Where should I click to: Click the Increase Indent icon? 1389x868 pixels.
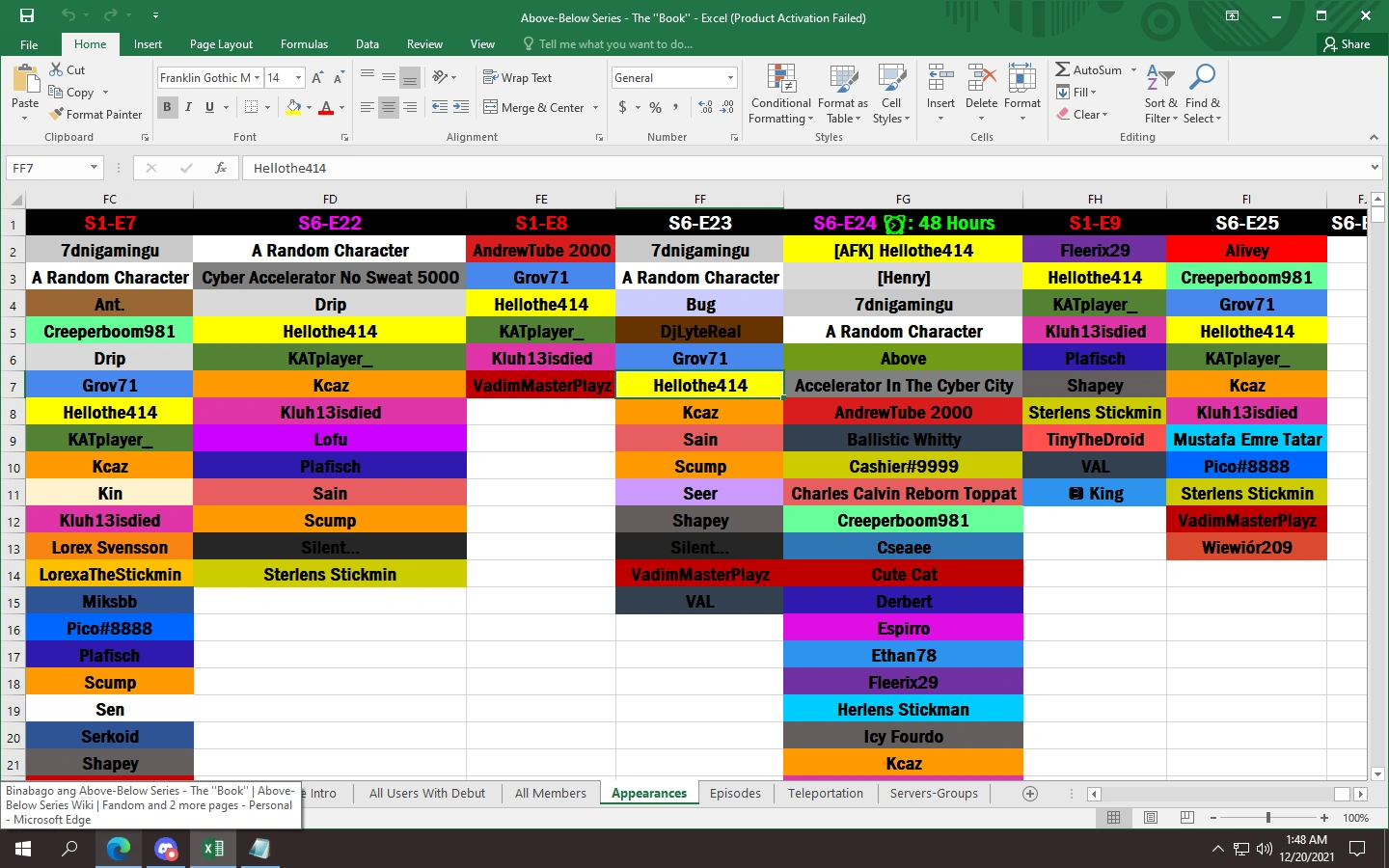pos(461,107)
